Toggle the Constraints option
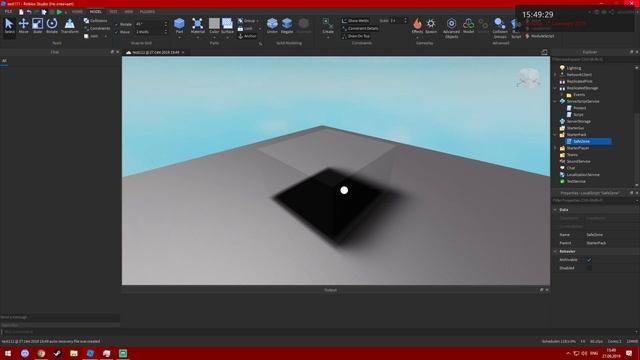640x360 pixels. pos(97,28)
